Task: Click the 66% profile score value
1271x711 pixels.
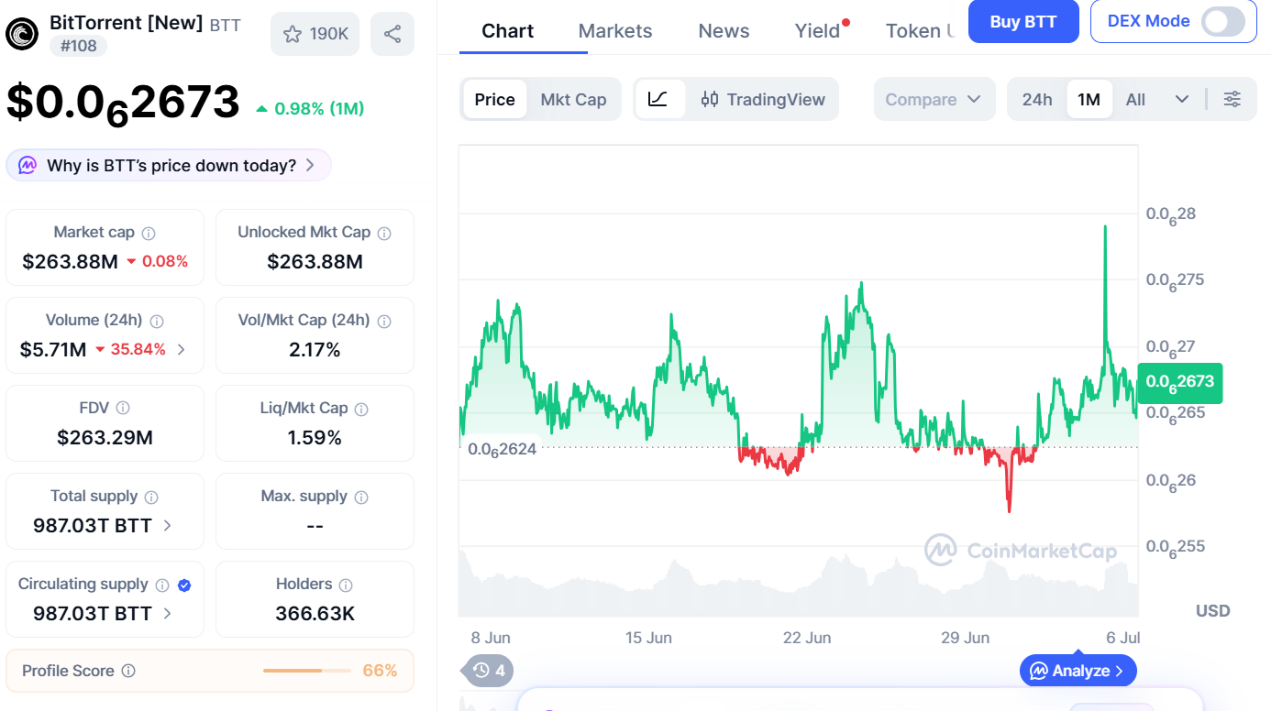Action: coord(380,671)
